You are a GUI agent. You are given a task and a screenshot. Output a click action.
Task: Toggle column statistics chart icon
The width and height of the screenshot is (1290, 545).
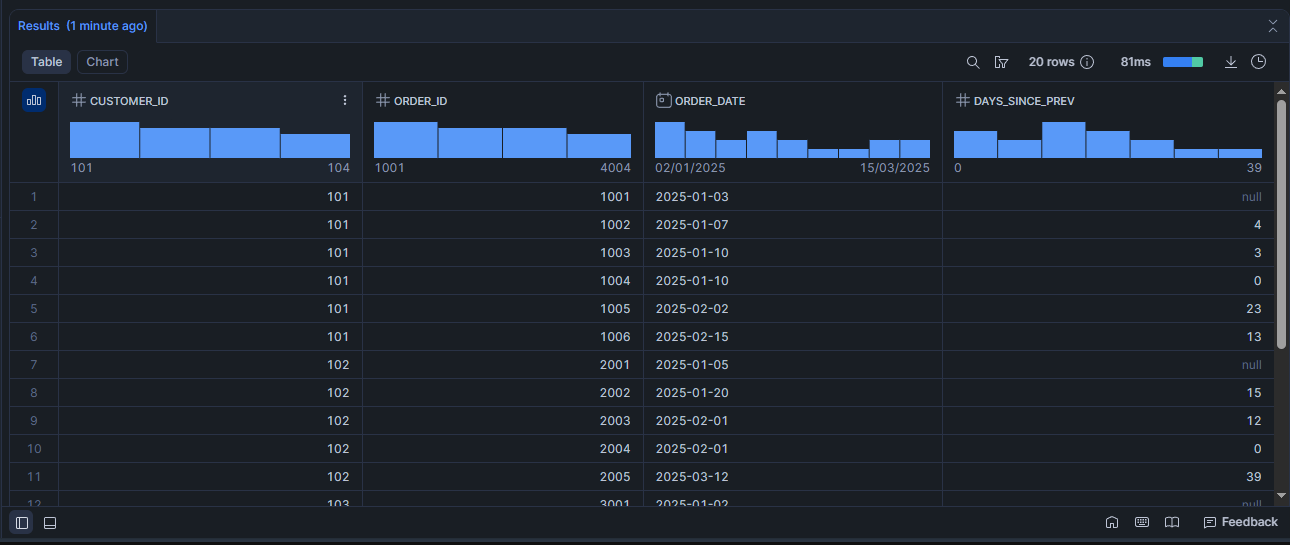(34, 100)
